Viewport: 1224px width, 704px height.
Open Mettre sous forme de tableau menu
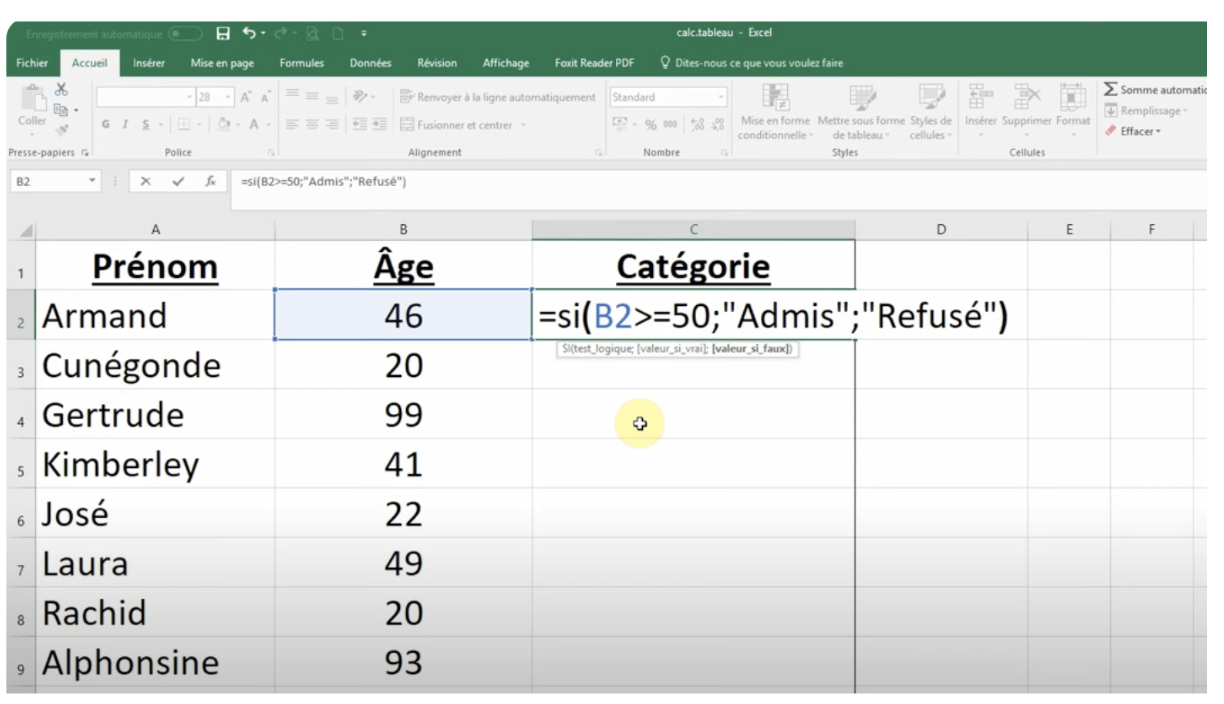point(860,111)
